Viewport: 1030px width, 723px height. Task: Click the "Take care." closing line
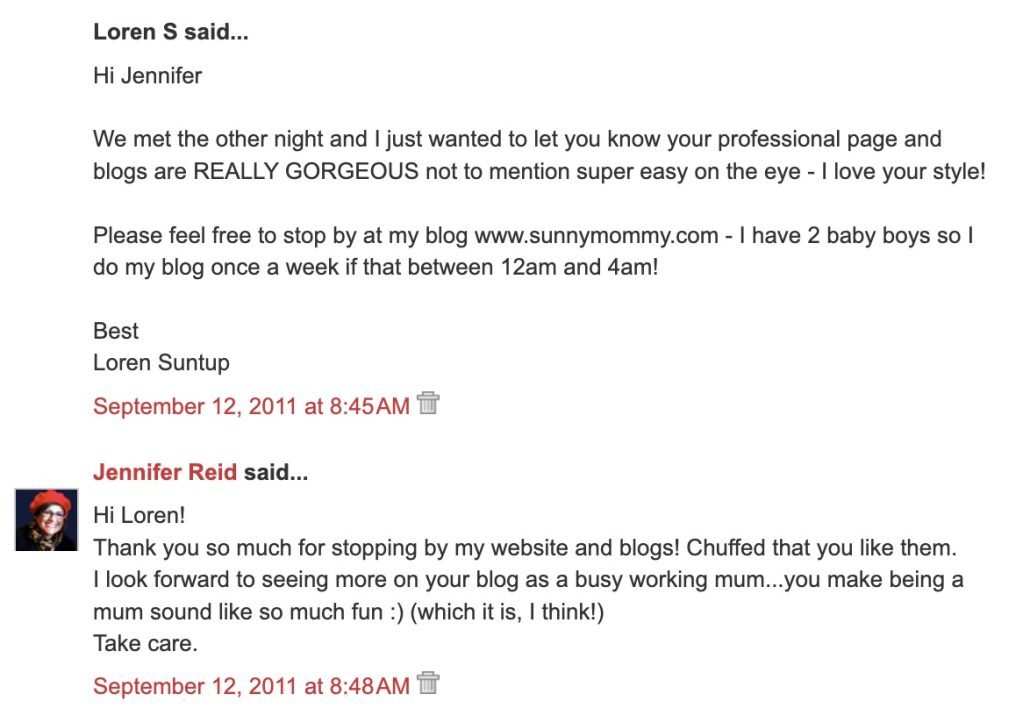tap(145, 644)
